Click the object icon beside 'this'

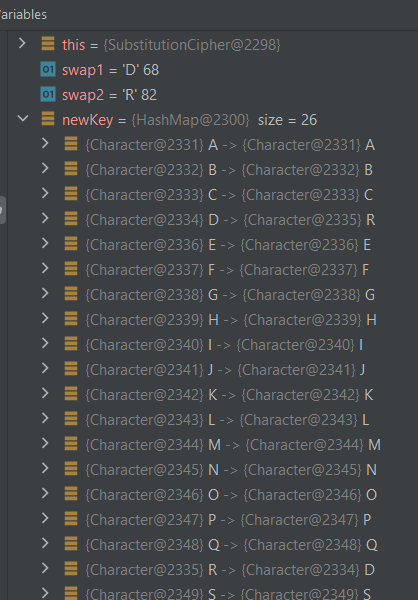pyautogui.click(x=48, y=44)
